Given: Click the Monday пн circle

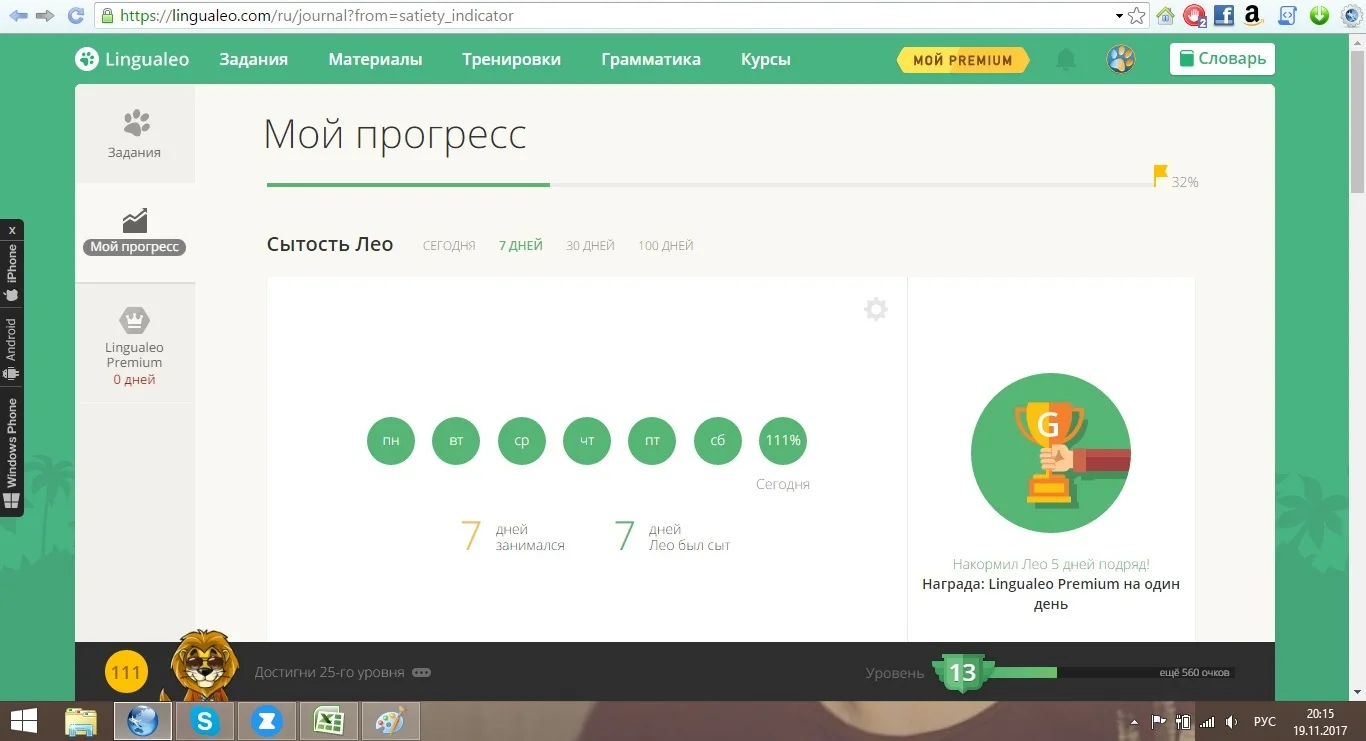Looking at the screenshot, I should tap(391, 441).
